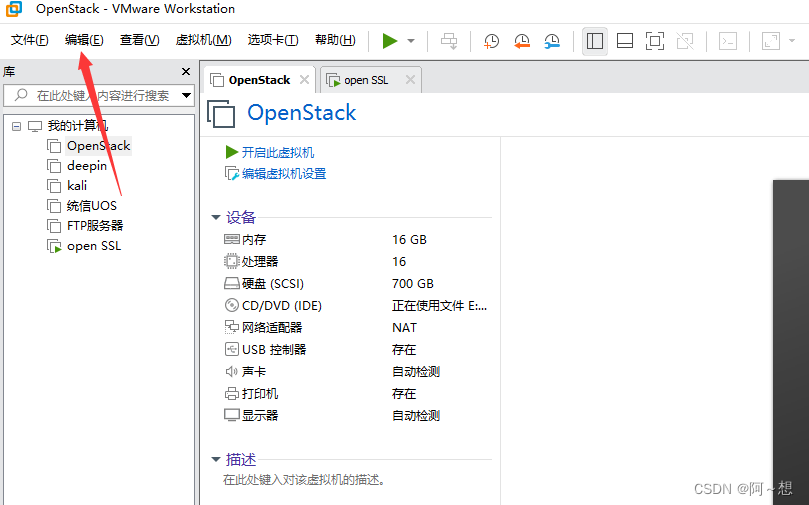Image resolution: width=809 pixels, height=505 pixels.
Task: Collapse the 描述 section
Action: pyautogui.click(x=216, y=459)
